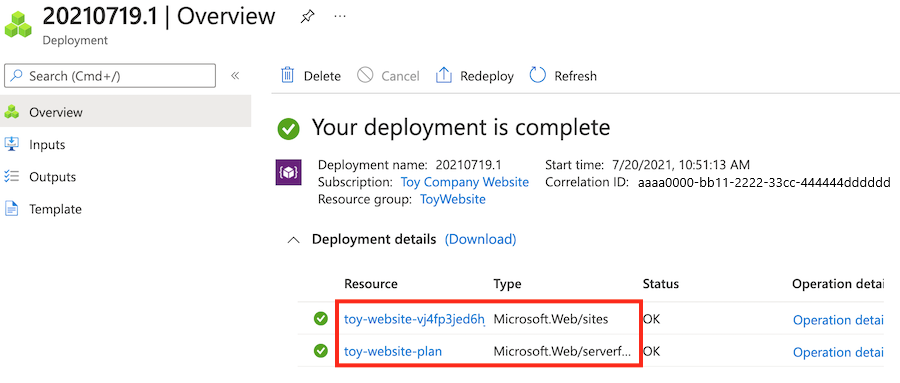Click the Status column header

[661, 284]
